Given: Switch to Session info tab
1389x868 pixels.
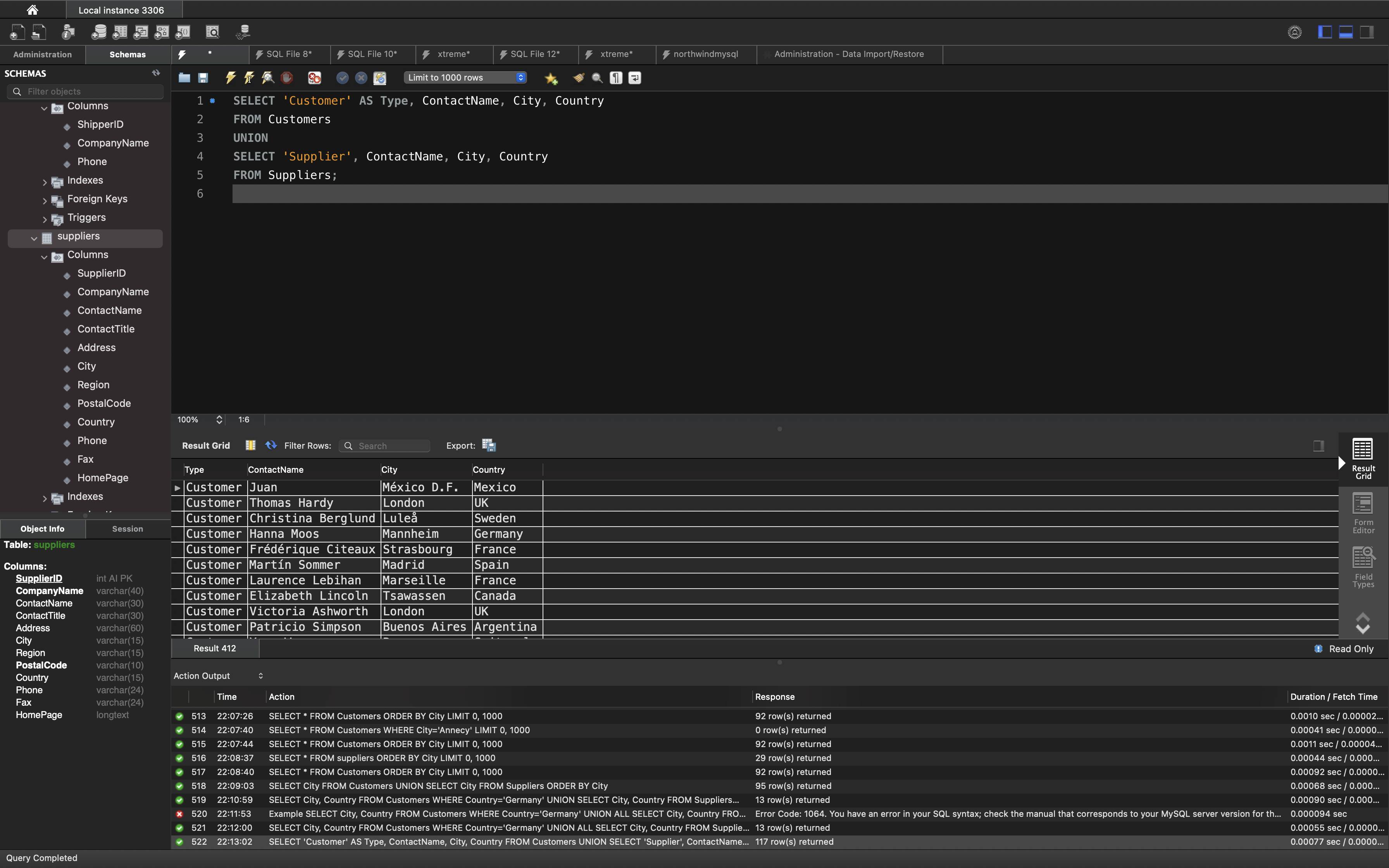Looking at the screenshot, I should pyautogui.click(x=128, y=529).
